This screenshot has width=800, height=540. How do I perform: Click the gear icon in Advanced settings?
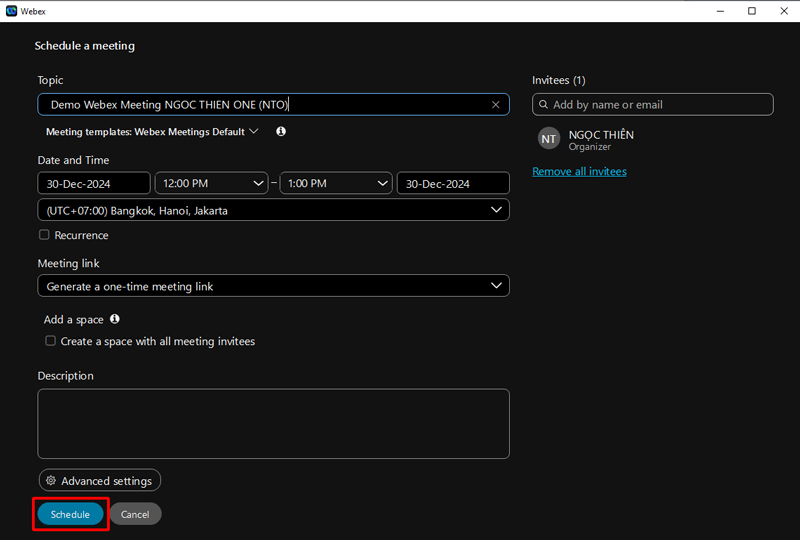click(x=51, y=480)
